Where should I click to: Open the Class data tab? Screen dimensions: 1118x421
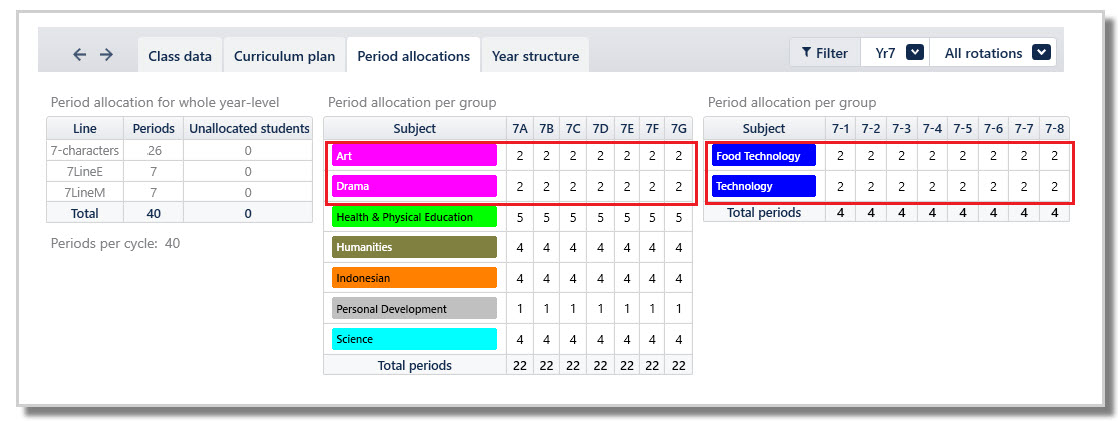[x=180, y=56]
